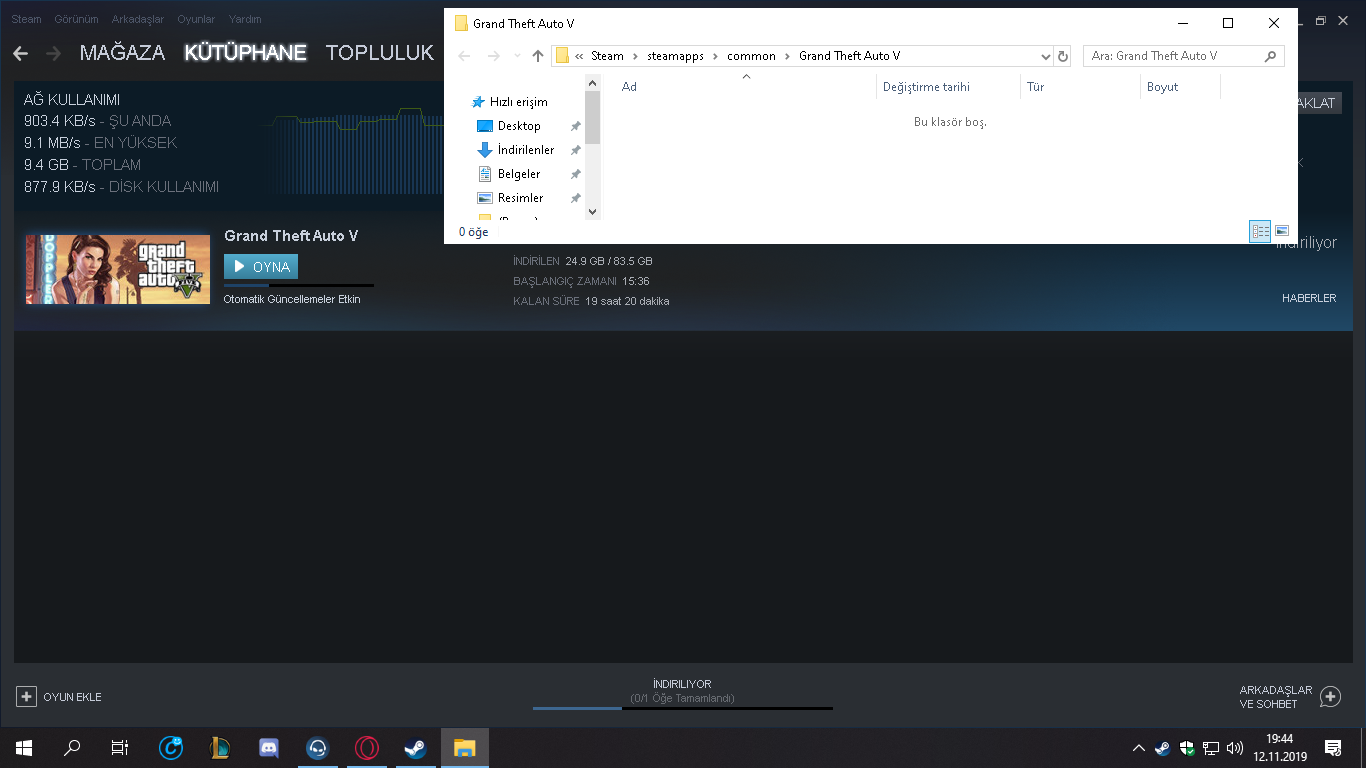Open the League of Legends taskbar icon
Image resolution: width=1366 pixels, height=768 pixels.
tap(220, 747)
